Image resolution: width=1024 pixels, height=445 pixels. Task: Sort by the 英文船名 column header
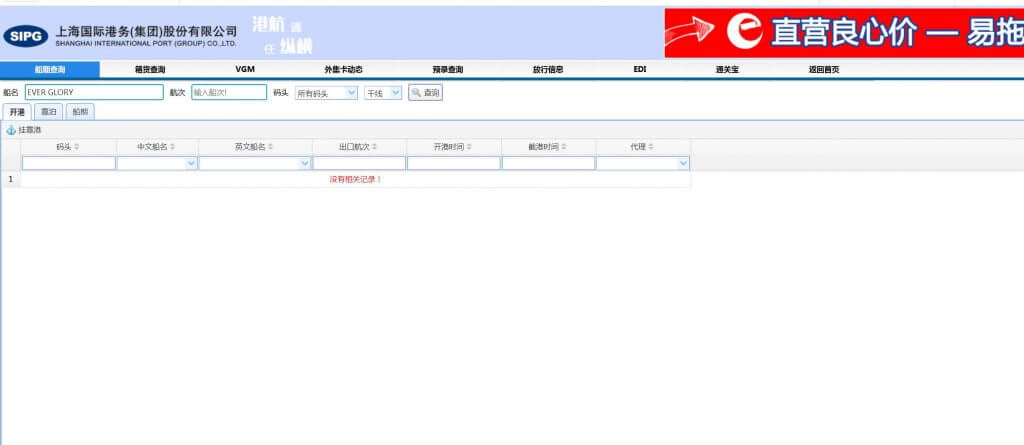255,147
